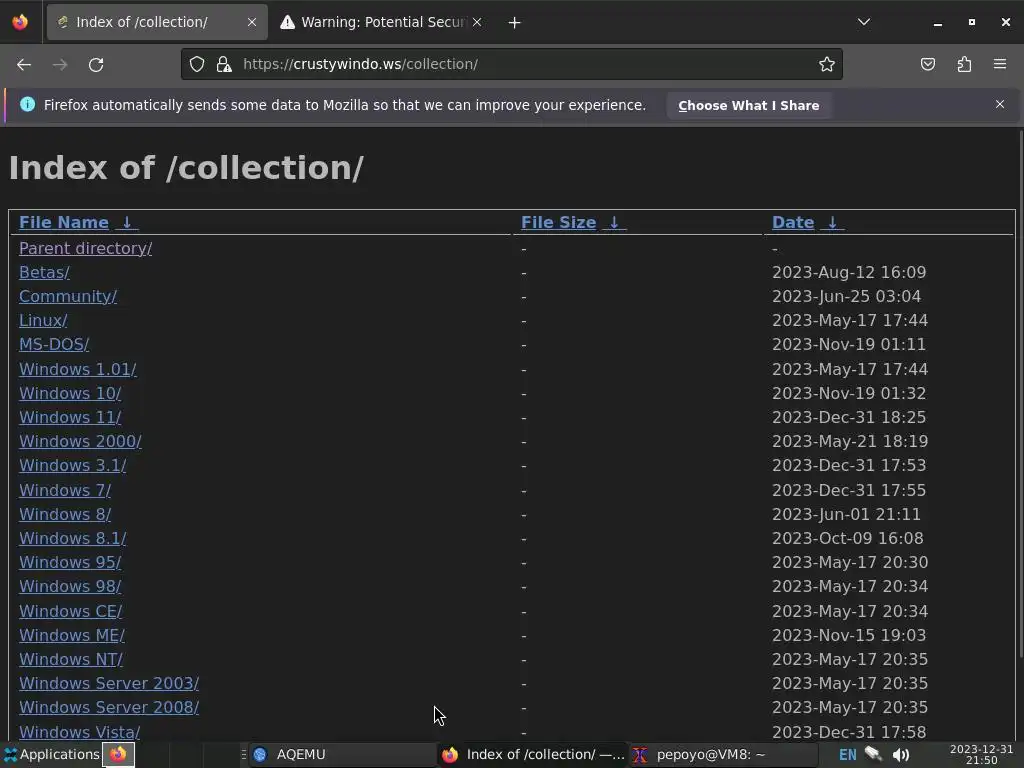Dismiss the Firefox data notification bar

pos(1000,104)
